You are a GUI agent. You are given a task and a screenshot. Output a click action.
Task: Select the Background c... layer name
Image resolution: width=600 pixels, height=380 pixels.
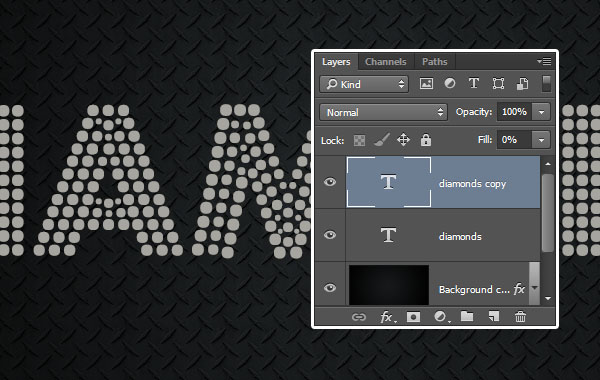tap(474, 290)
